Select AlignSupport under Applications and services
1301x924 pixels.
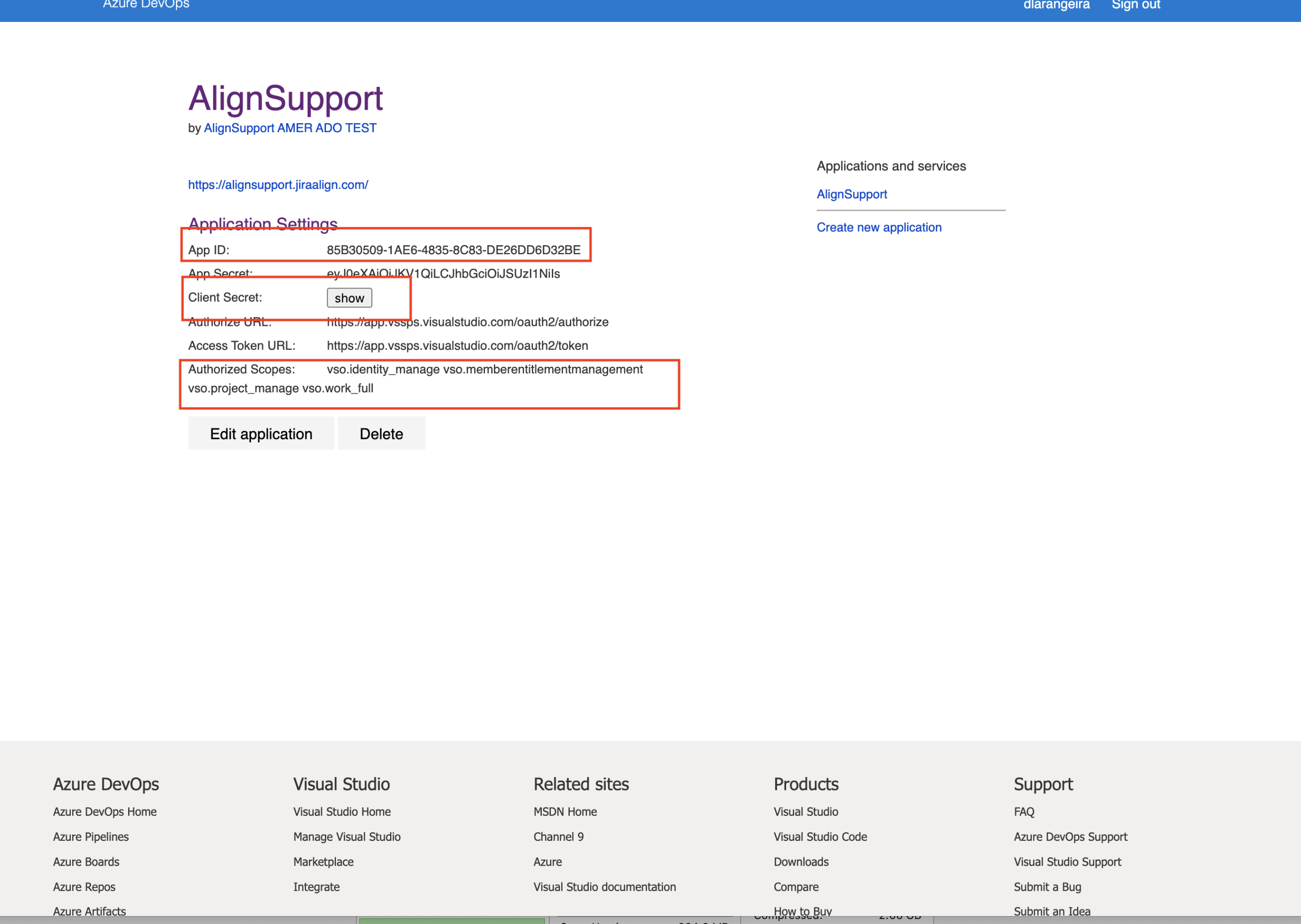[x=851, y=194]
